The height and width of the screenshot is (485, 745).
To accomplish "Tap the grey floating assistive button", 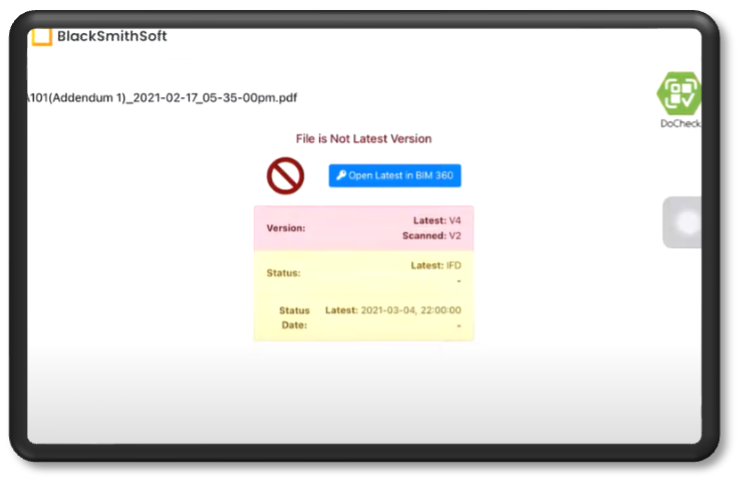I will tap(682, 222).
